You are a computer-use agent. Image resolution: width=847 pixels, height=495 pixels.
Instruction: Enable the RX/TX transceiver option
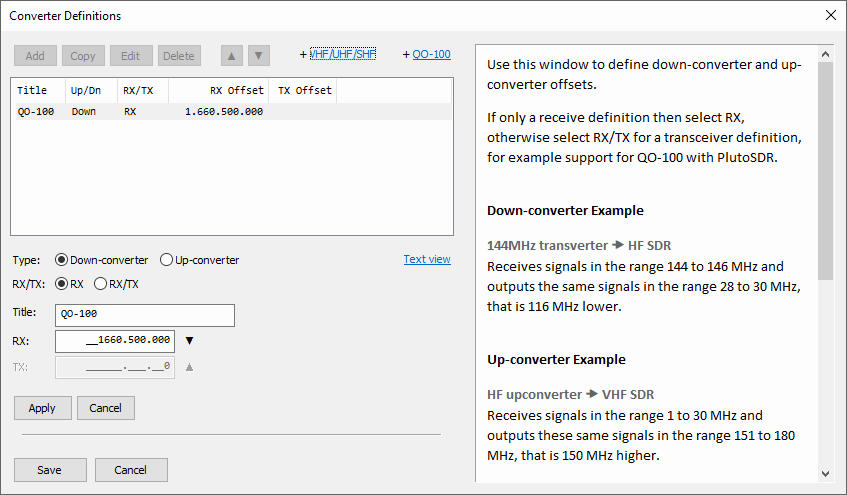coord(100,284)
